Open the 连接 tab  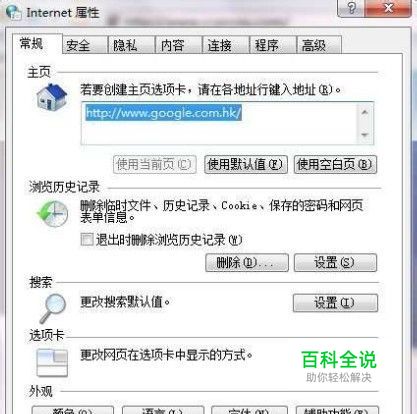(219, 45)
